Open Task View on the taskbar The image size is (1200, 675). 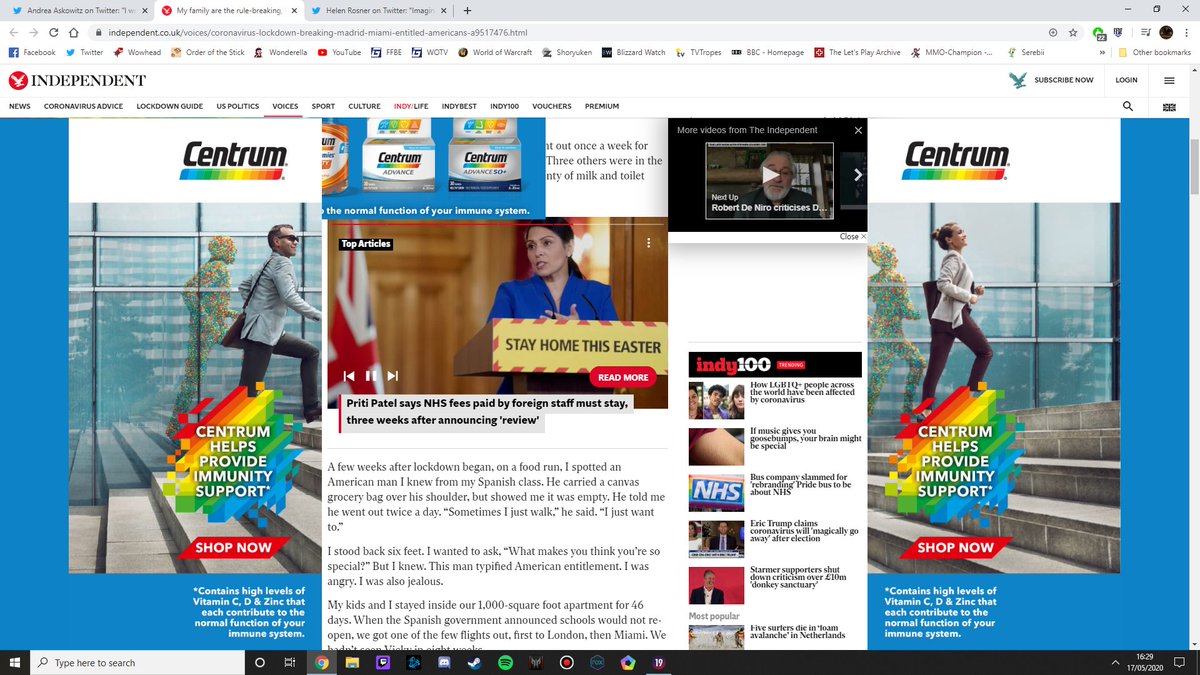point(290,662)
